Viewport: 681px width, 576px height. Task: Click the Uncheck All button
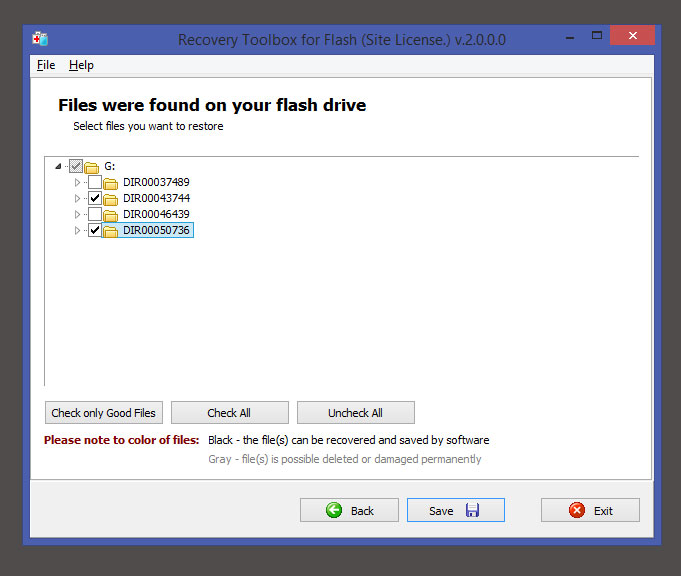coord(355,413)
